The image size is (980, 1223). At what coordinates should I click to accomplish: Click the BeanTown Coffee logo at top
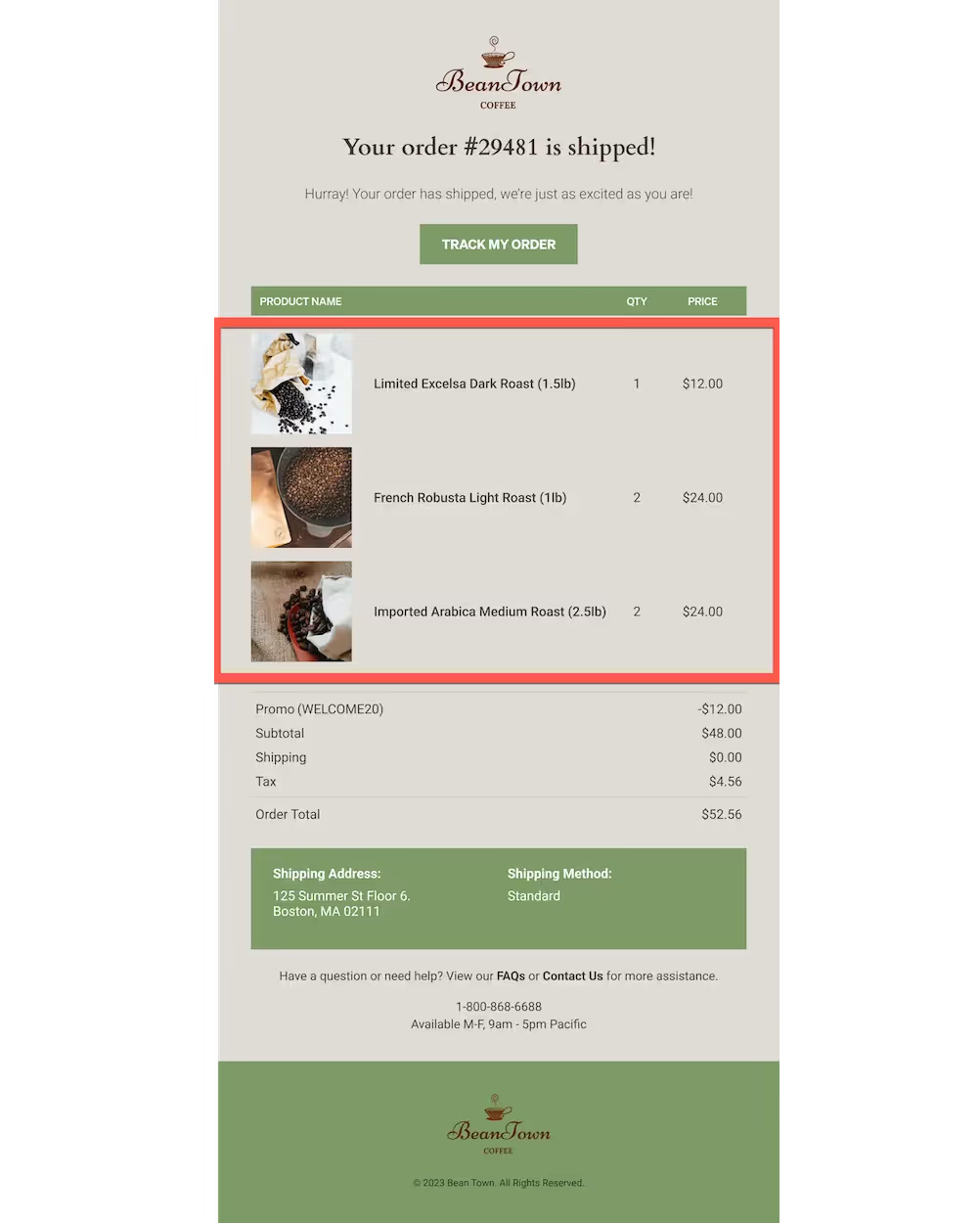pyautogui.click(x=499, y=73)
